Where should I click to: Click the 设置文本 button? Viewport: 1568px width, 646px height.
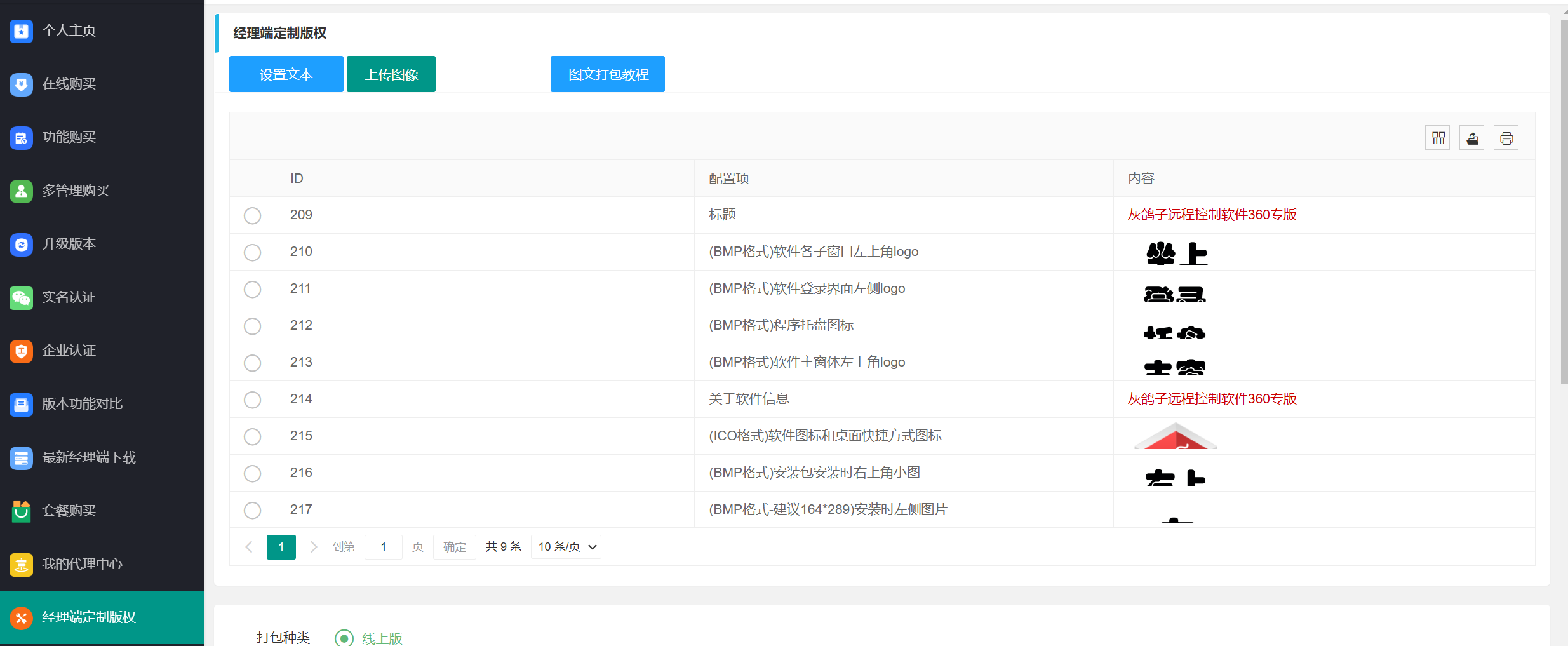tap(286, 74)
